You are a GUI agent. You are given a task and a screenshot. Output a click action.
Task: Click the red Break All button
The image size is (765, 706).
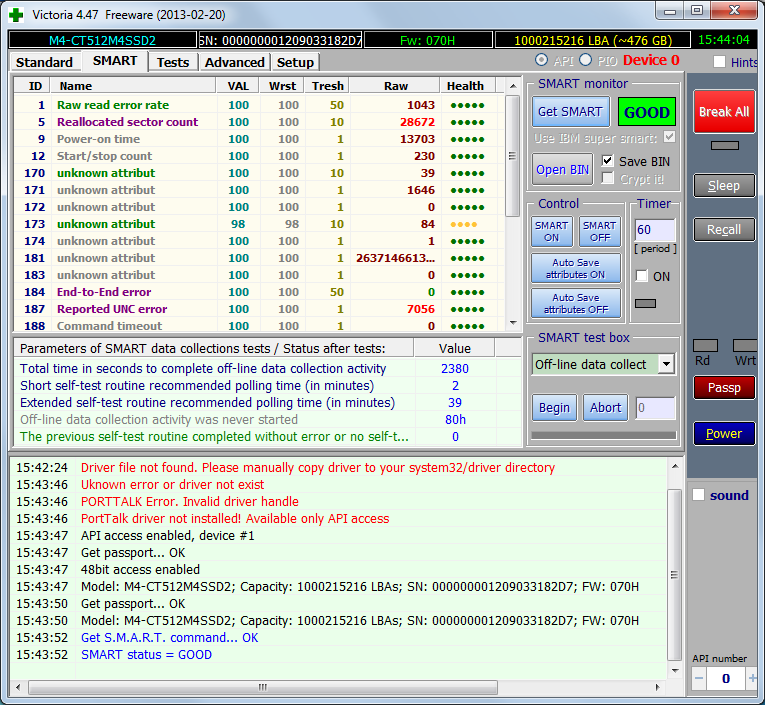tap(724, 112)
